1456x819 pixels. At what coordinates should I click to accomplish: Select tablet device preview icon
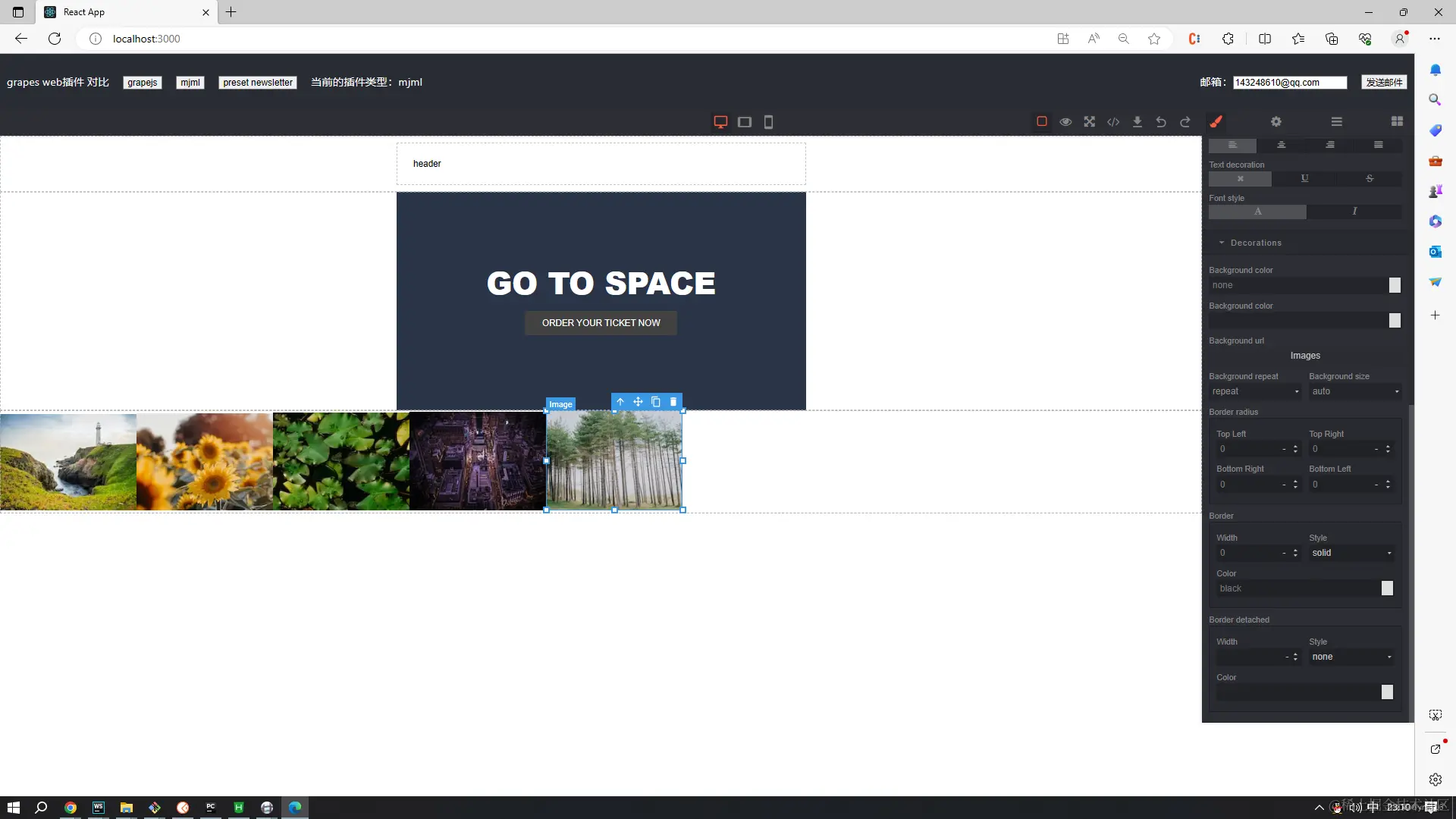point(745,122)
